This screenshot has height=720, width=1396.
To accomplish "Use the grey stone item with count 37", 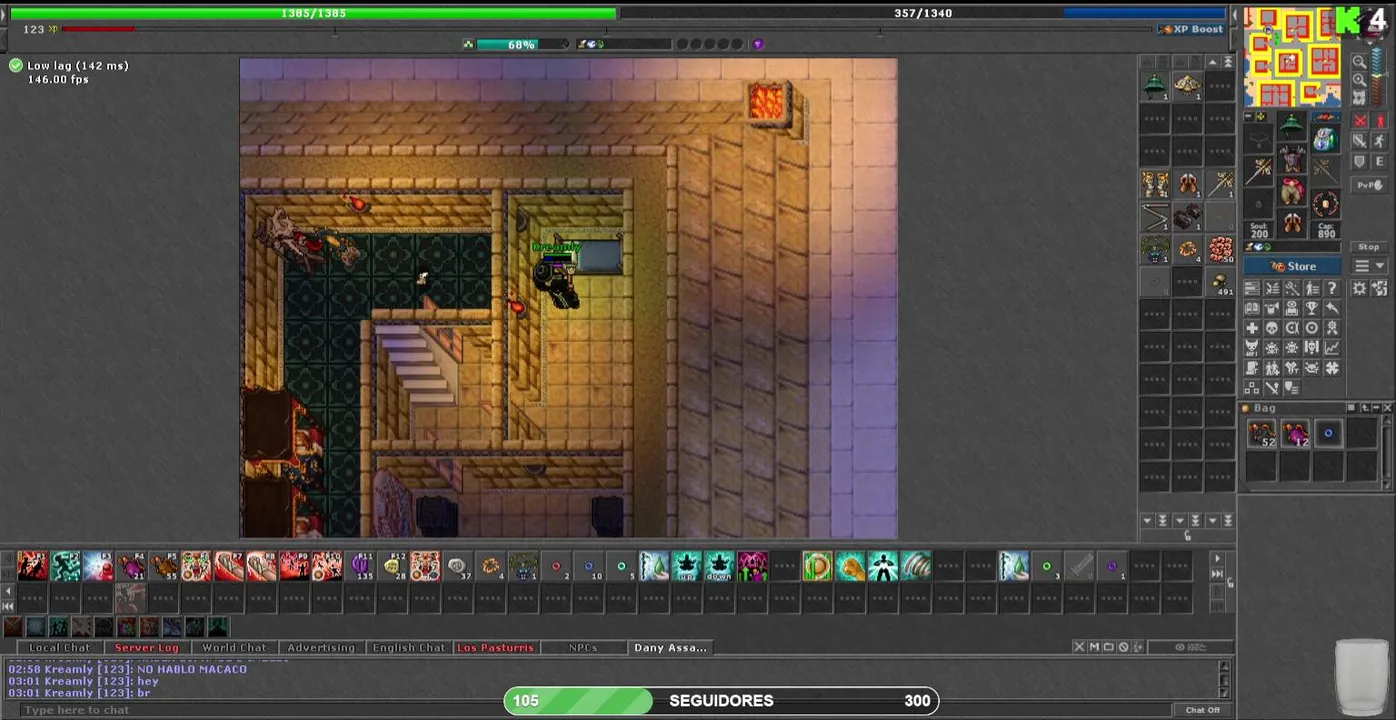I will (x=458, y=566).
